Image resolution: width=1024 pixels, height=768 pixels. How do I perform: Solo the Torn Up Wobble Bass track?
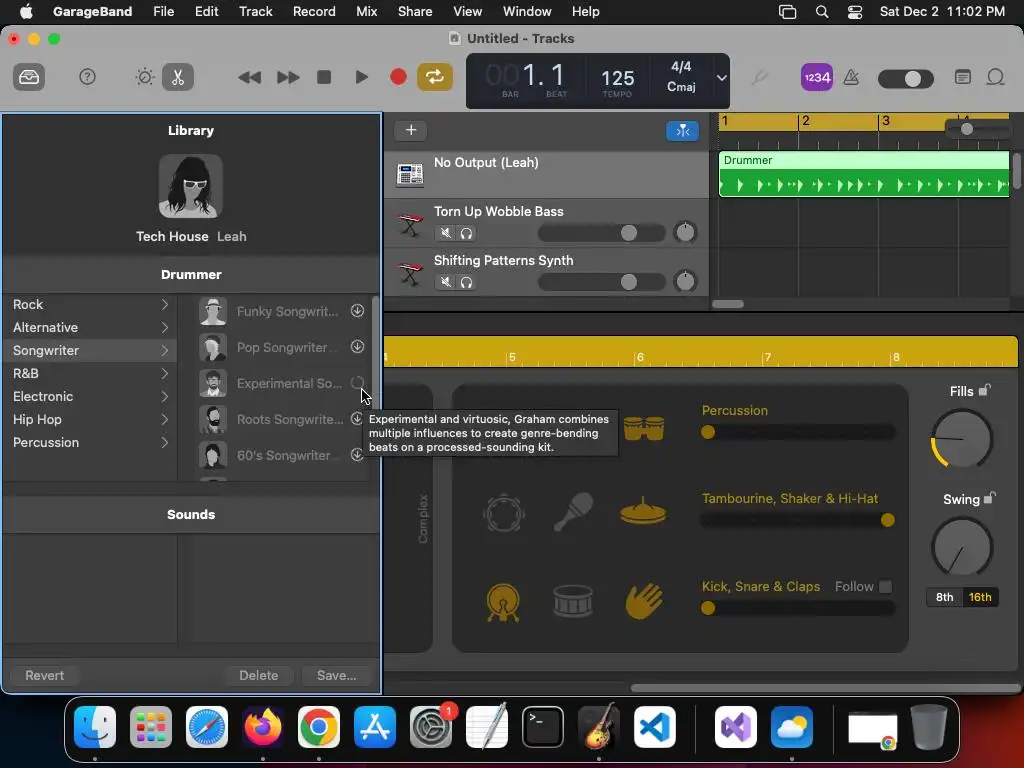tap(466, 232)
